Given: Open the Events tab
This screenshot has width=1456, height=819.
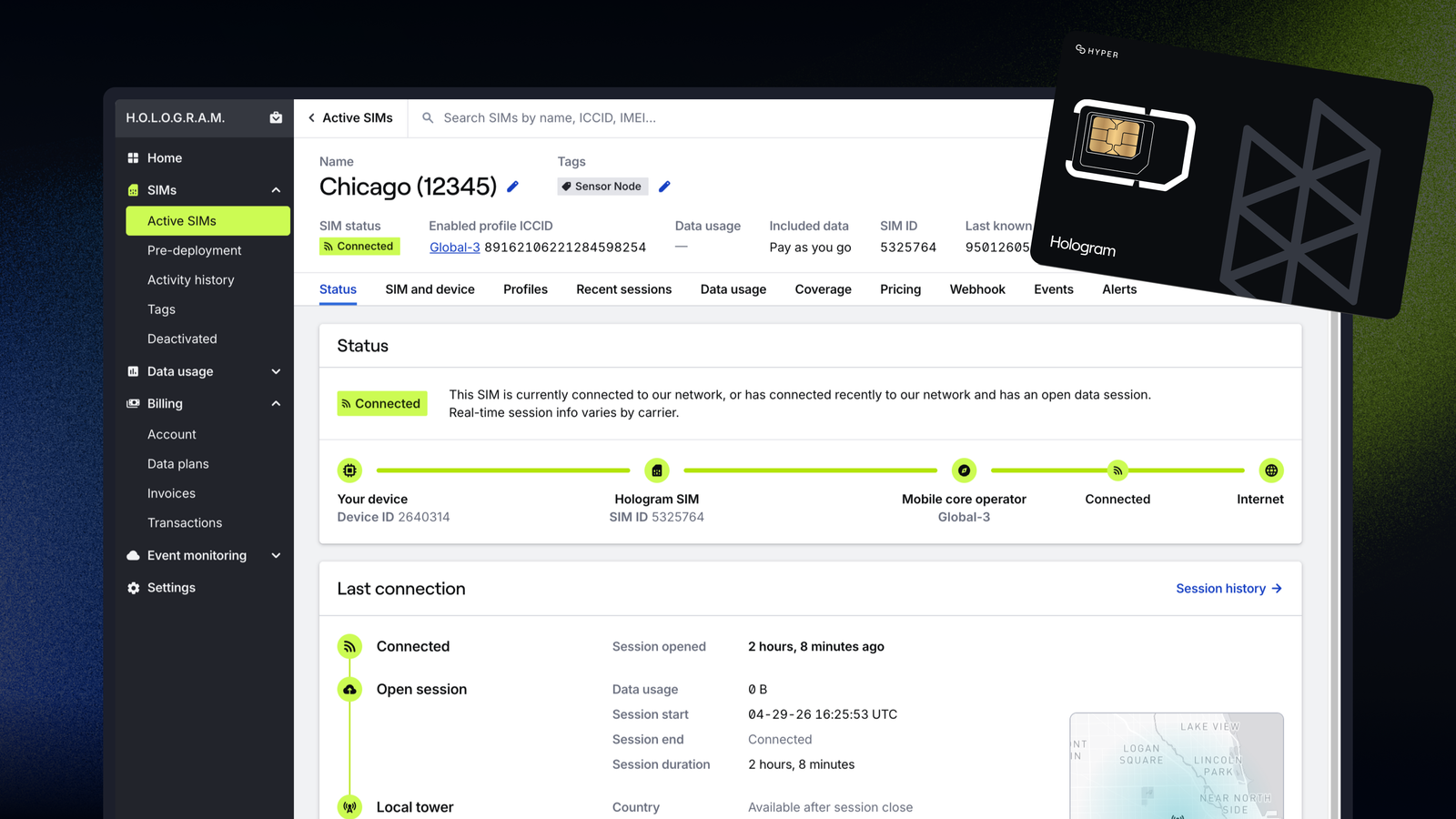Looking at the screenshot, I should coord(1054,289).
